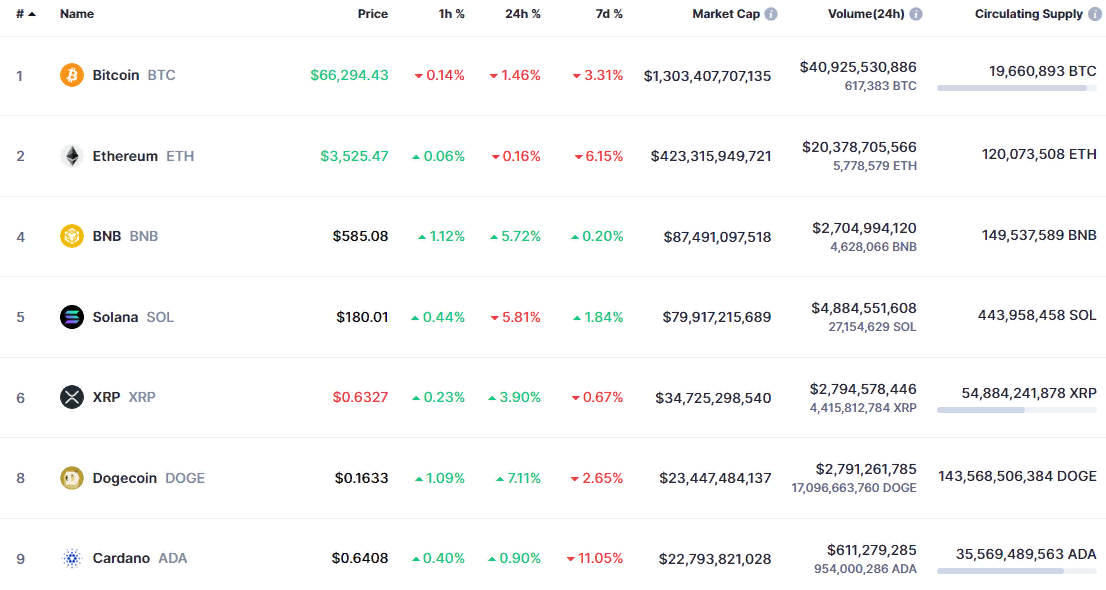1106x590 pixels.
Task: Click Solana 24h change 5.81%
Action: (x=515, y=317)
